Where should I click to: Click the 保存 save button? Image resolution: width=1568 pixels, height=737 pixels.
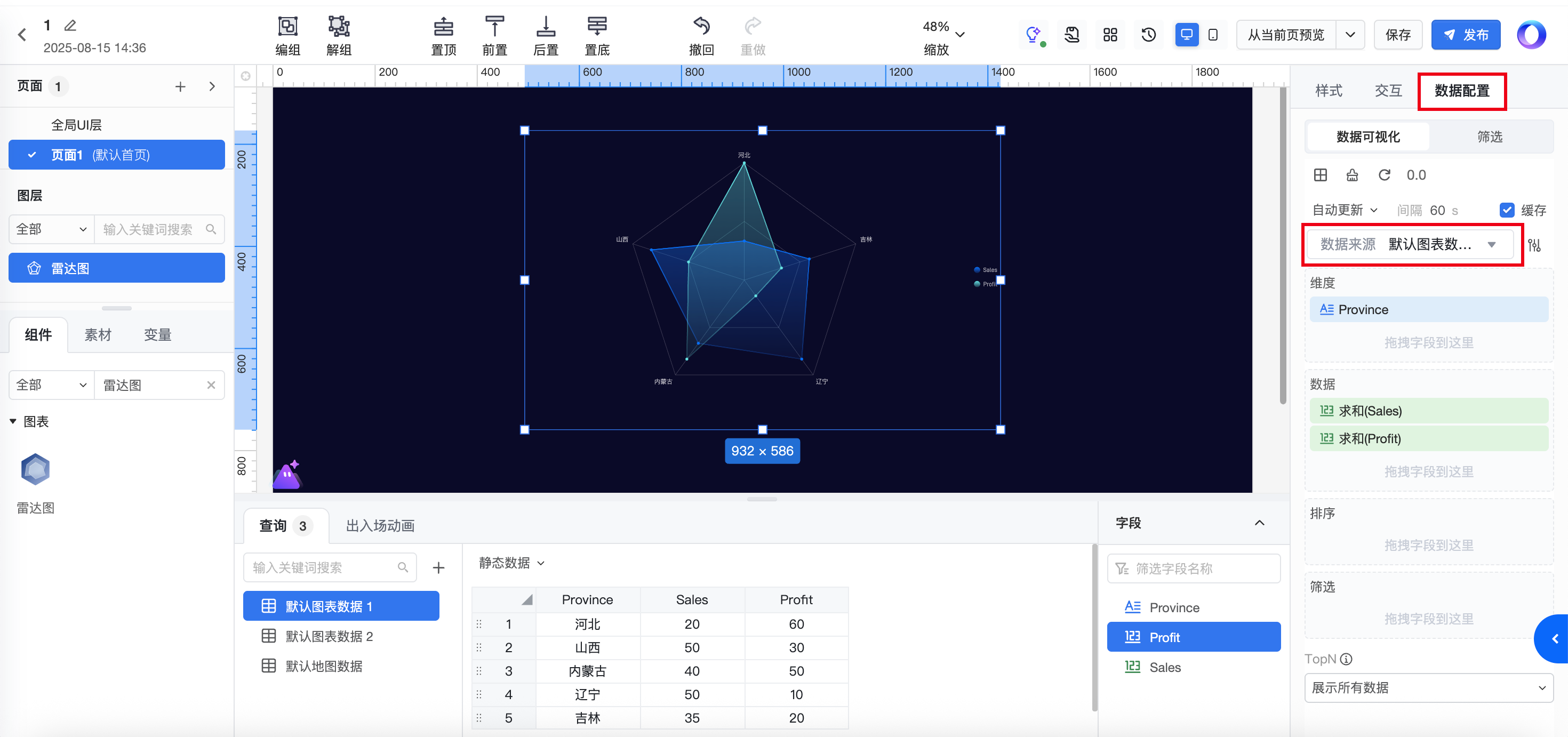point(1397,35)
